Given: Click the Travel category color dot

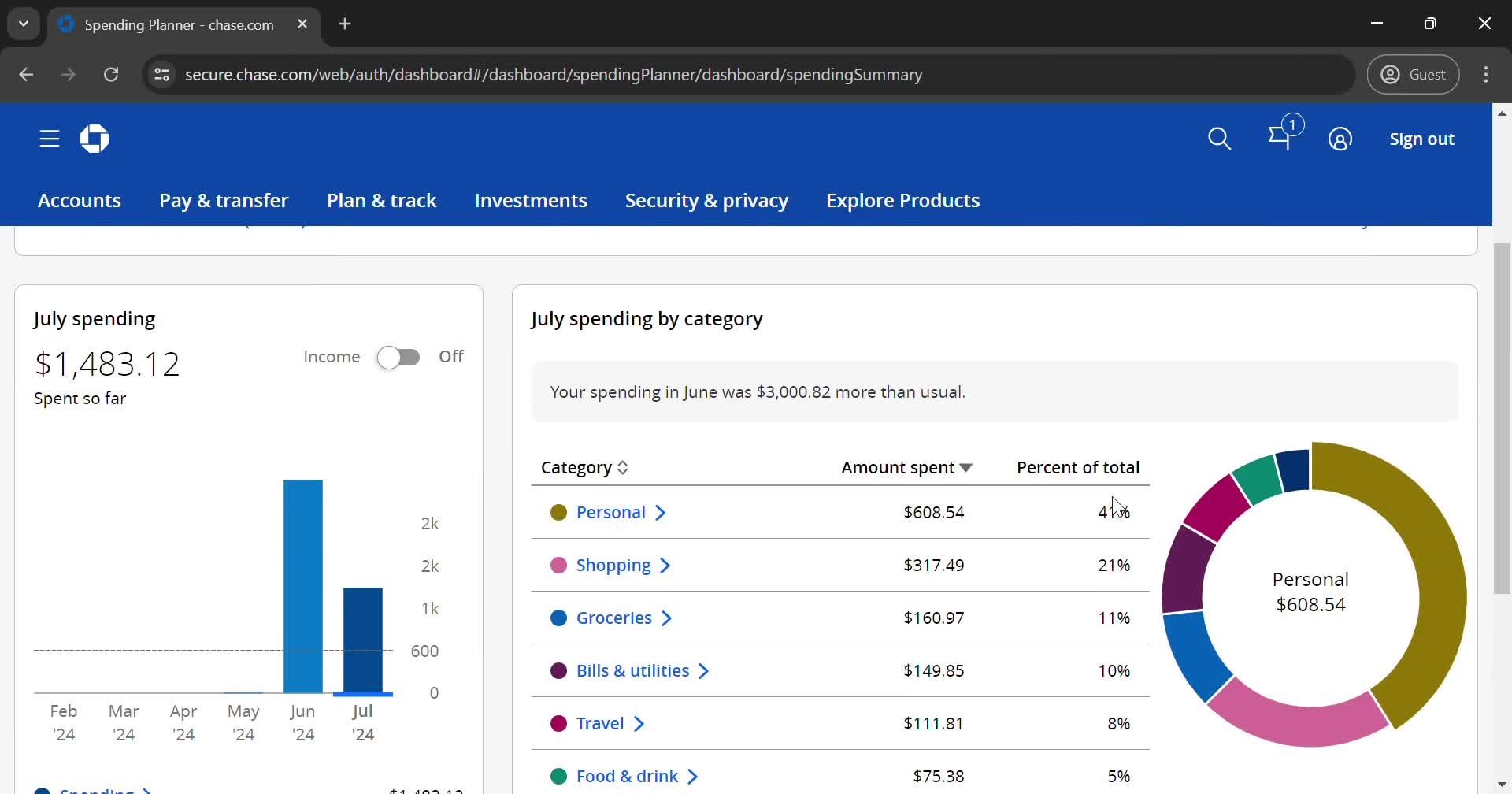Looking at the screenshot, I should tap(560, 723).
